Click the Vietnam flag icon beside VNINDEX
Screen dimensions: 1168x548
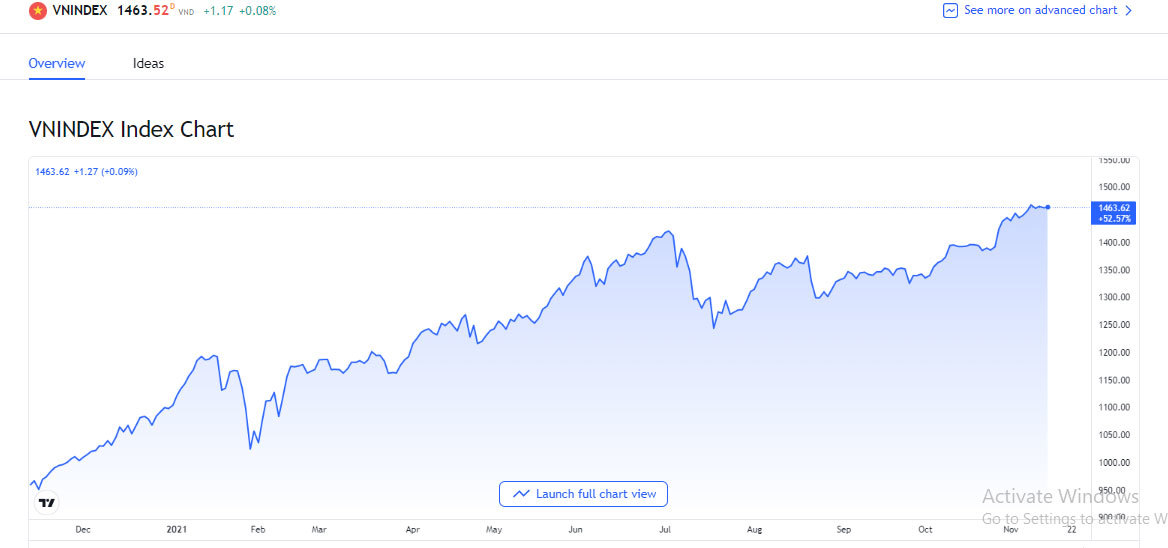pos(37,11)
